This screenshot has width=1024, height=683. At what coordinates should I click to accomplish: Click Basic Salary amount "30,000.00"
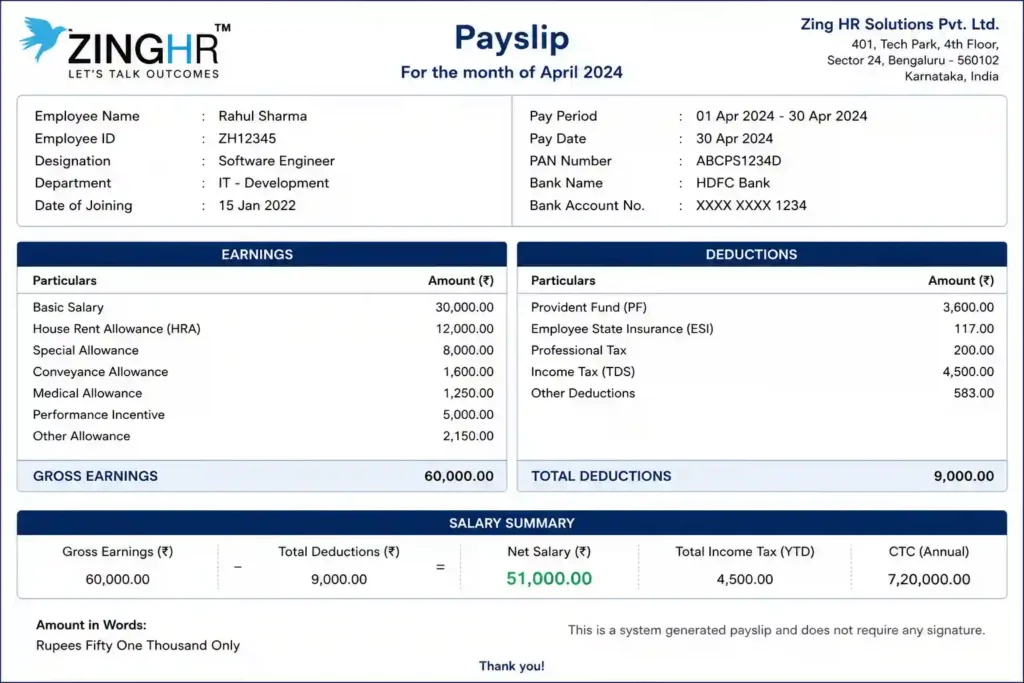point(464,308)
